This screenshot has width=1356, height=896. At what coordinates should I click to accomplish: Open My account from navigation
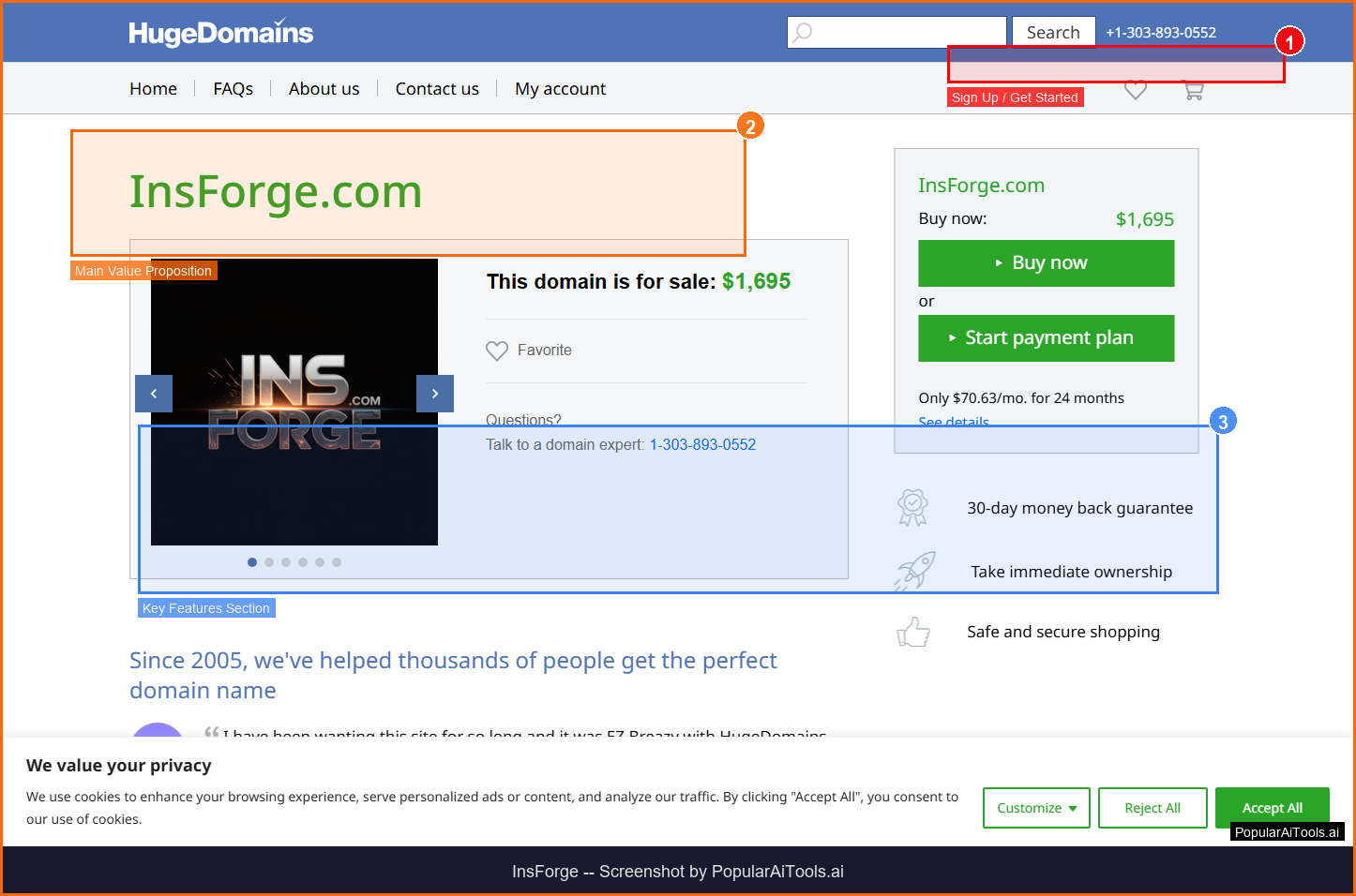[x=560, y=89]
